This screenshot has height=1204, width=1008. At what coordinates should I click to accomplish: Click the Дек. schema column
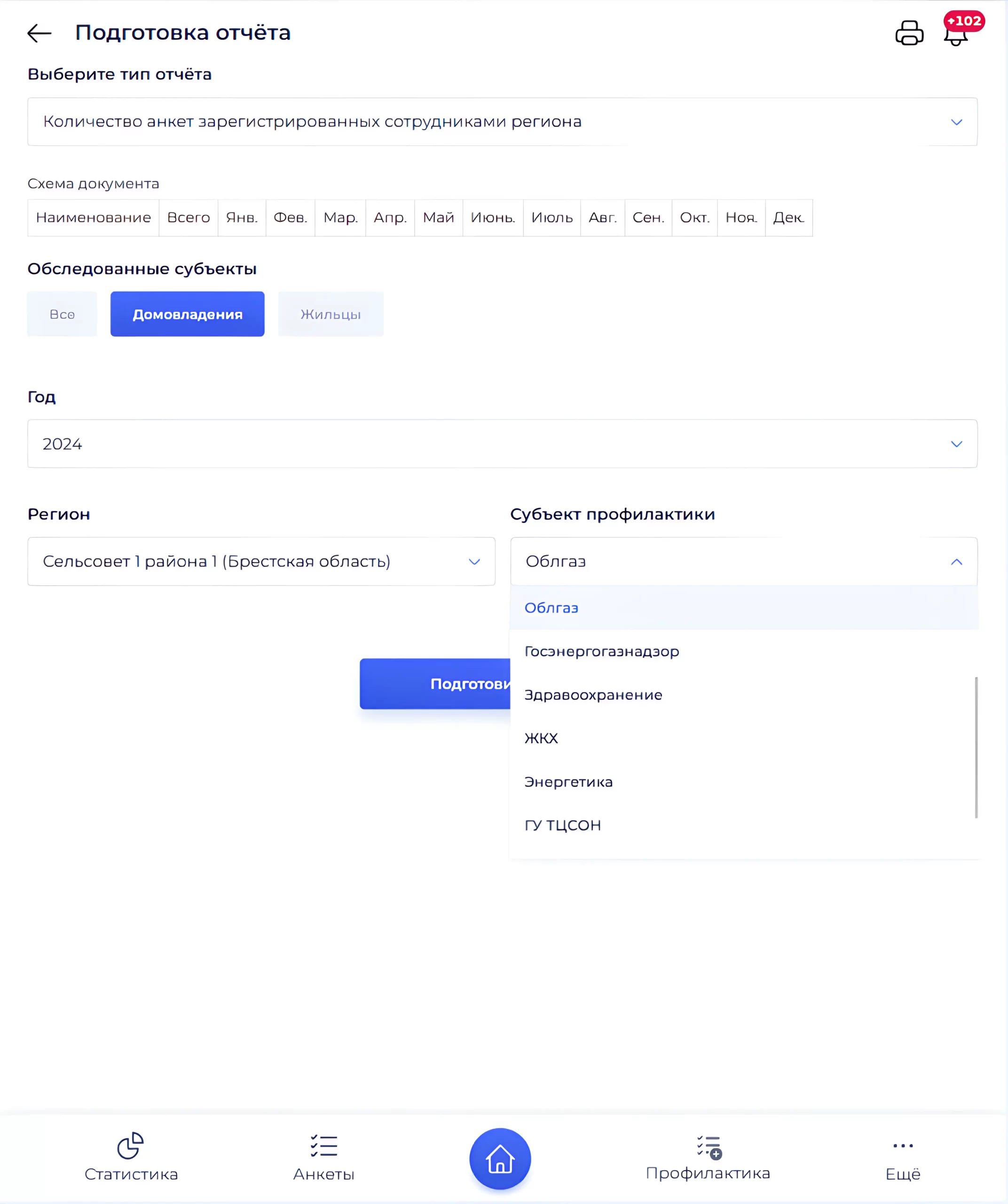click(x=789, y=218)
